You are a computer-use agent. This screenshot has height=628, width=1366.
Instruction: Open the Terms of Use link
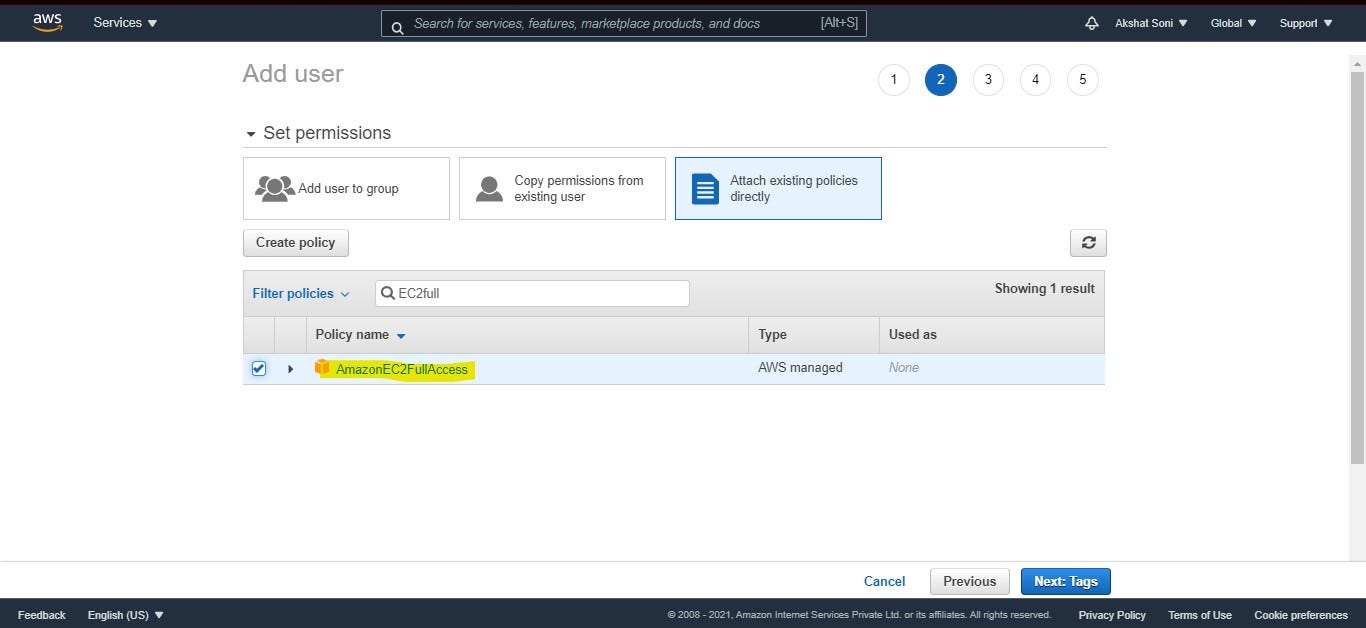pos(1200,615)
